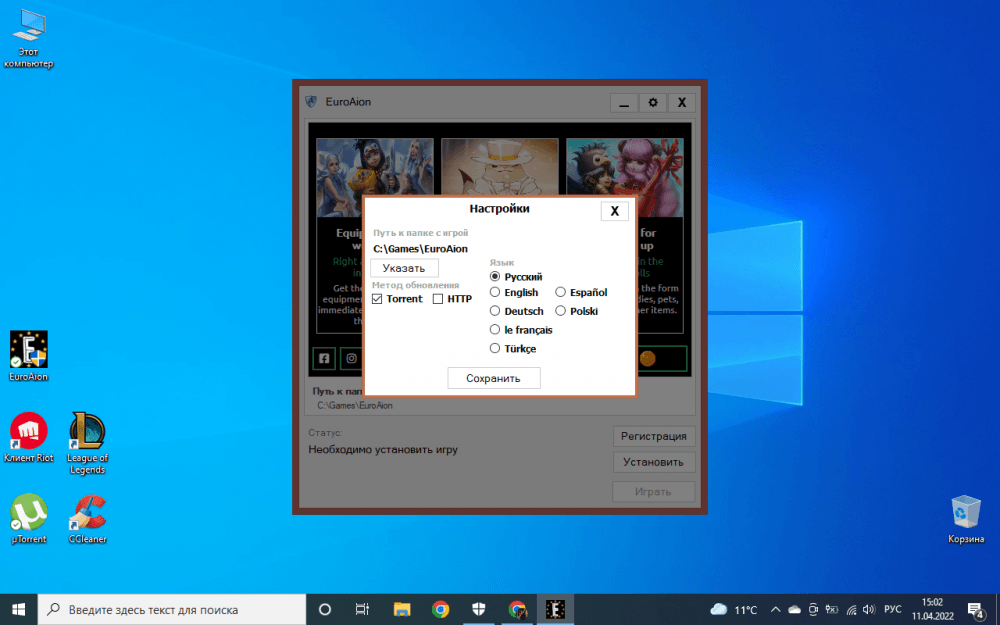Click the Указать browse folder button
The height and width of the screenshot is (625, 1000).
(404, 268)
